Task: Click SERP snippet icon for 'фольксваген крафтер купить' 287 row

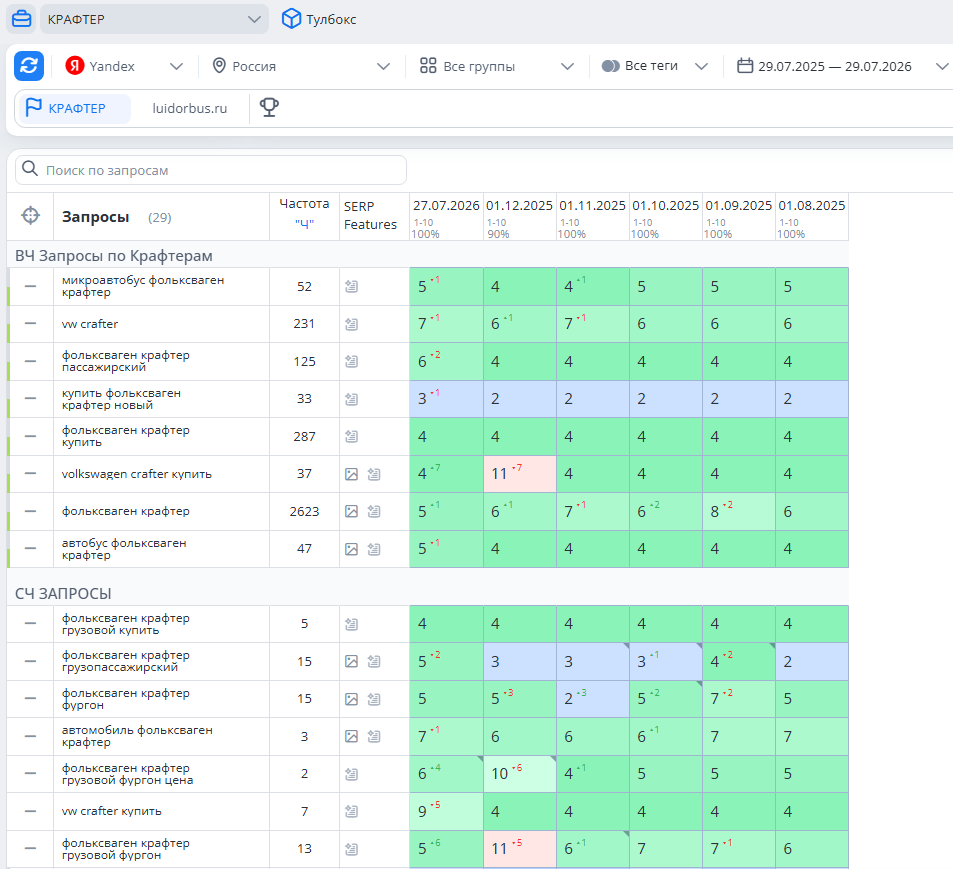Action: (x=351, y=437)
